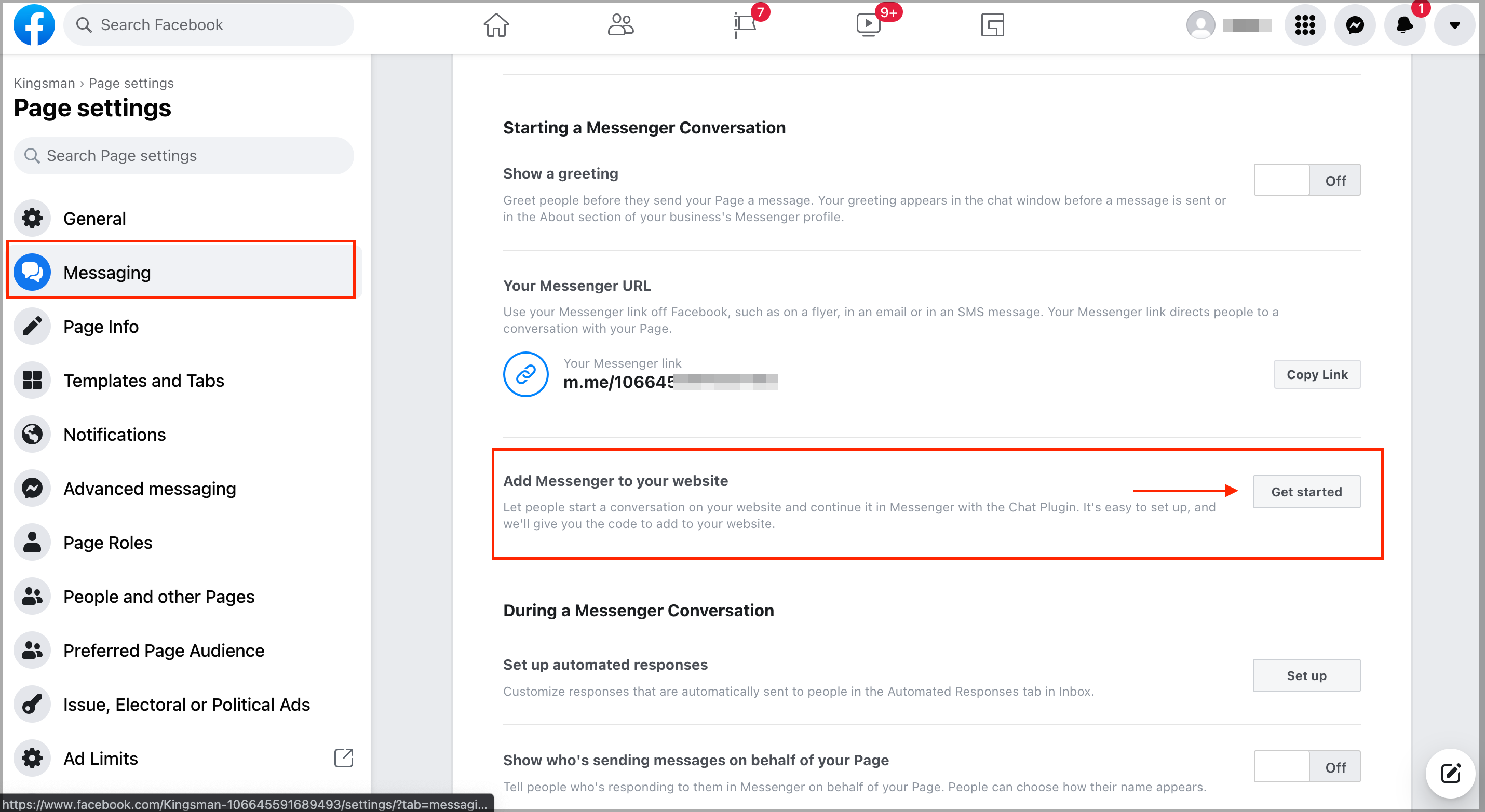Open the profile avatar in top bar
The image size is (1485, 812).
1201,25
